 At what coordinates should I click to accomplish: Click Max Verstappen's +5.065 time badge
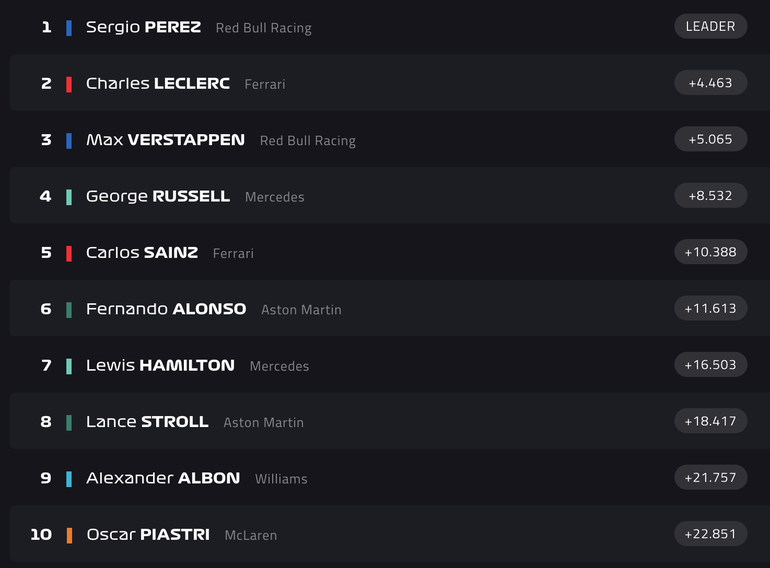click(x=711, y=139)
